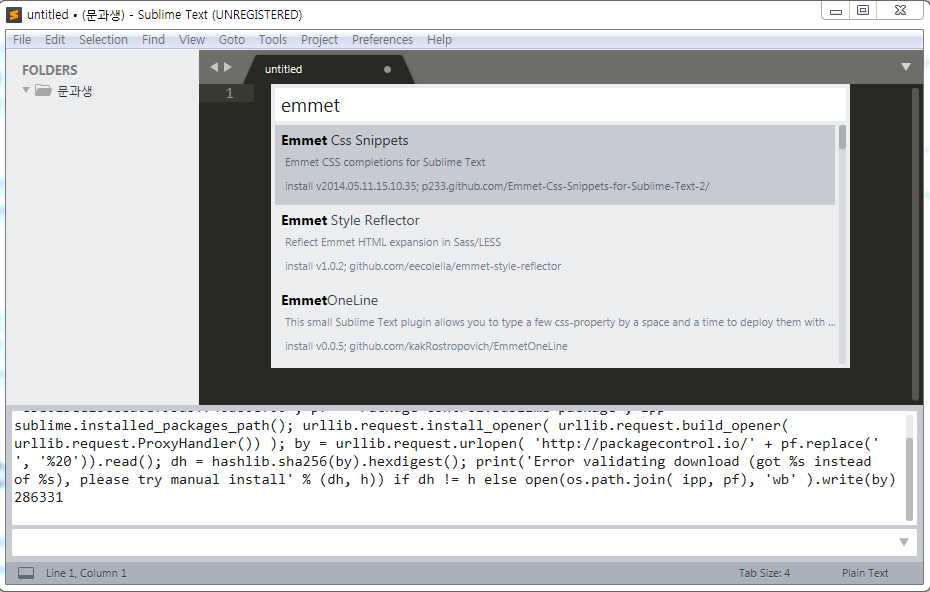
Task: Click the tab history back arrow
Action: (214, 67)
